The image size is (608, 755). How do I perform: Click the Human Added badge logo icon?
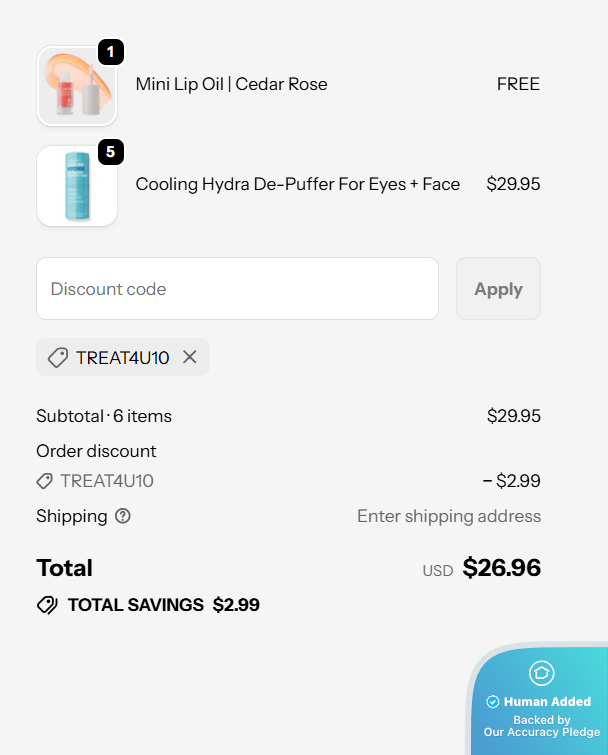tap(541, 673)
